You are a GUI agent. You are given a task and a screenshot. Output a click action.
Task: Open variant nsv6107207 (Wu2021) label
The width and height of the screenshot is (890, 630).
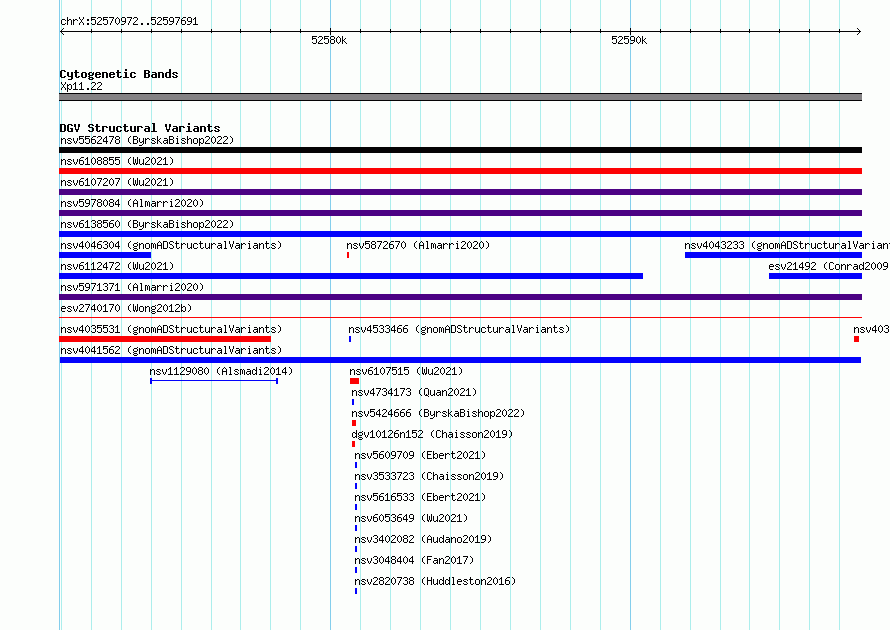[117, 182]
